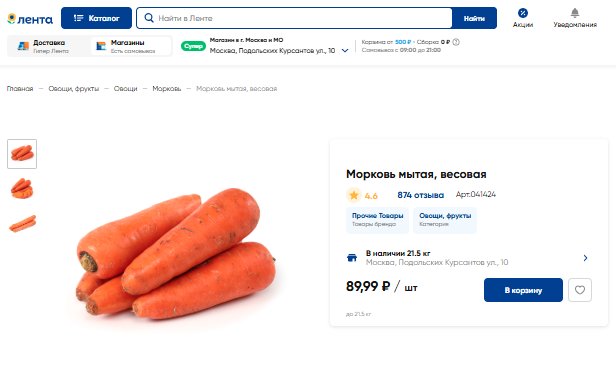Viewport: 616px width, 376px height.
Task: Open Уведомления bell icon
Action: (575, 13)
